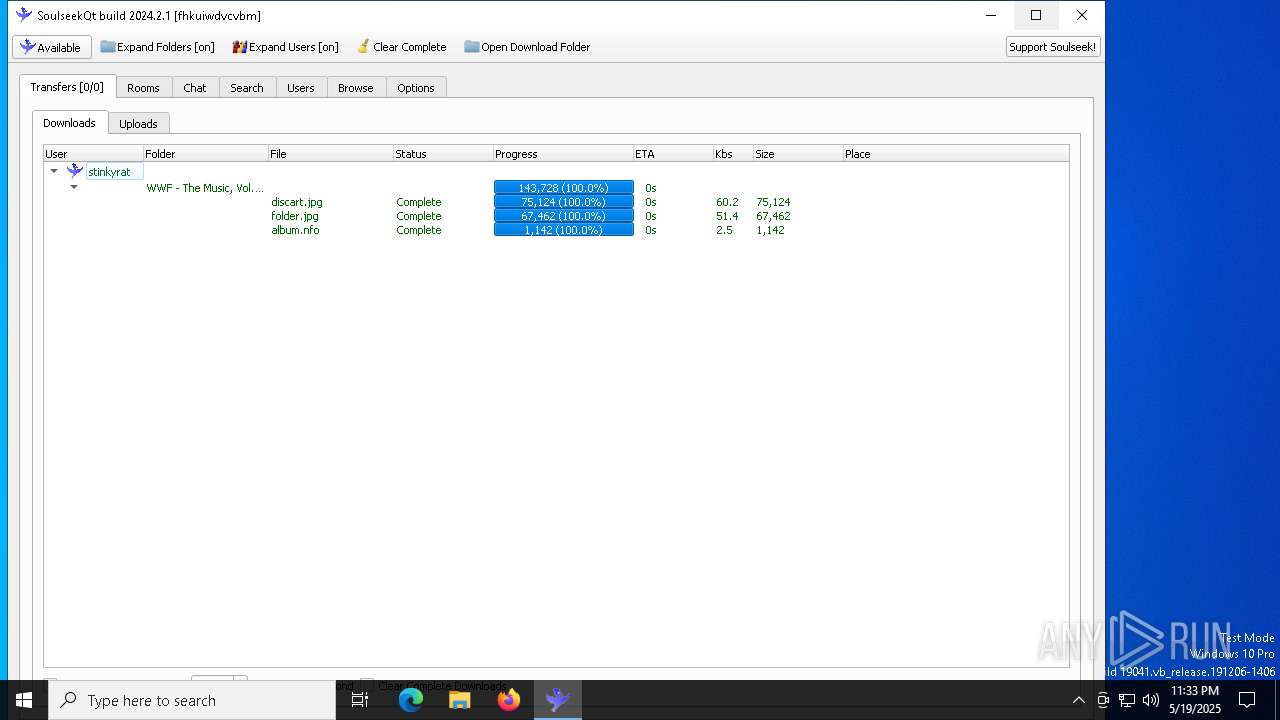Select the discart.jpg file
The image size is (1280, 720).
click(x=297, y=202)
